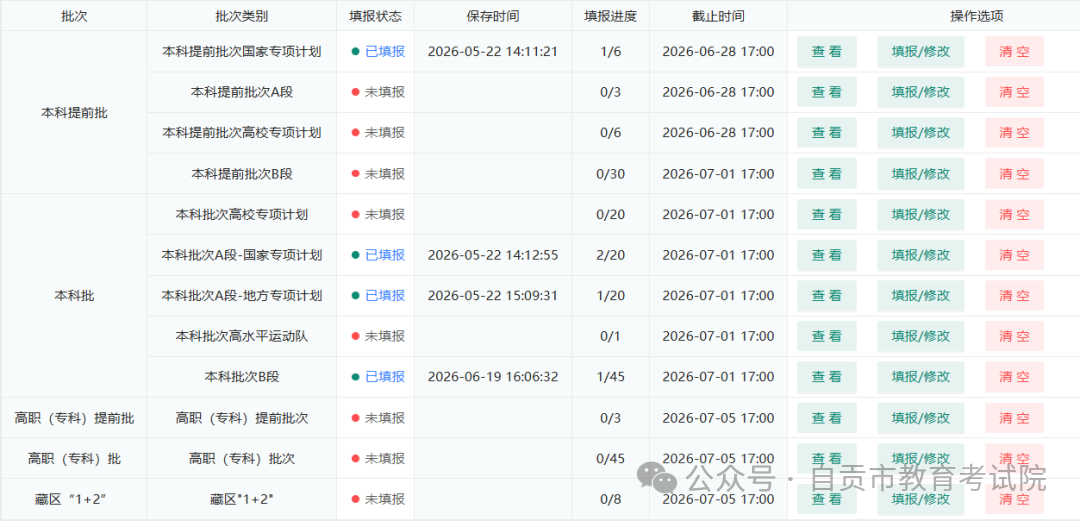Click 清空 for 本科提前批次国家专项计划

point(1014,52)
